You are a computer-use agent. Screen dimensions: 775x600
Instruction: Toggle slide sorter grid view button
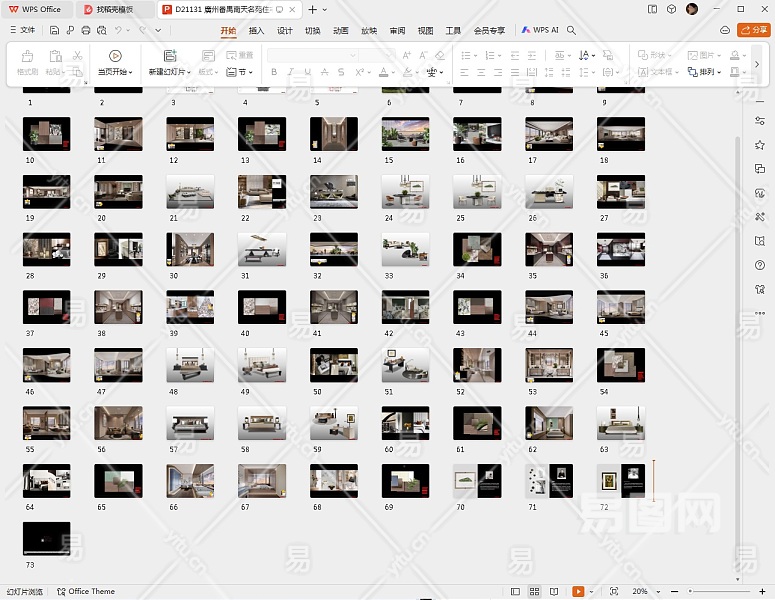(x=535, y=592)
